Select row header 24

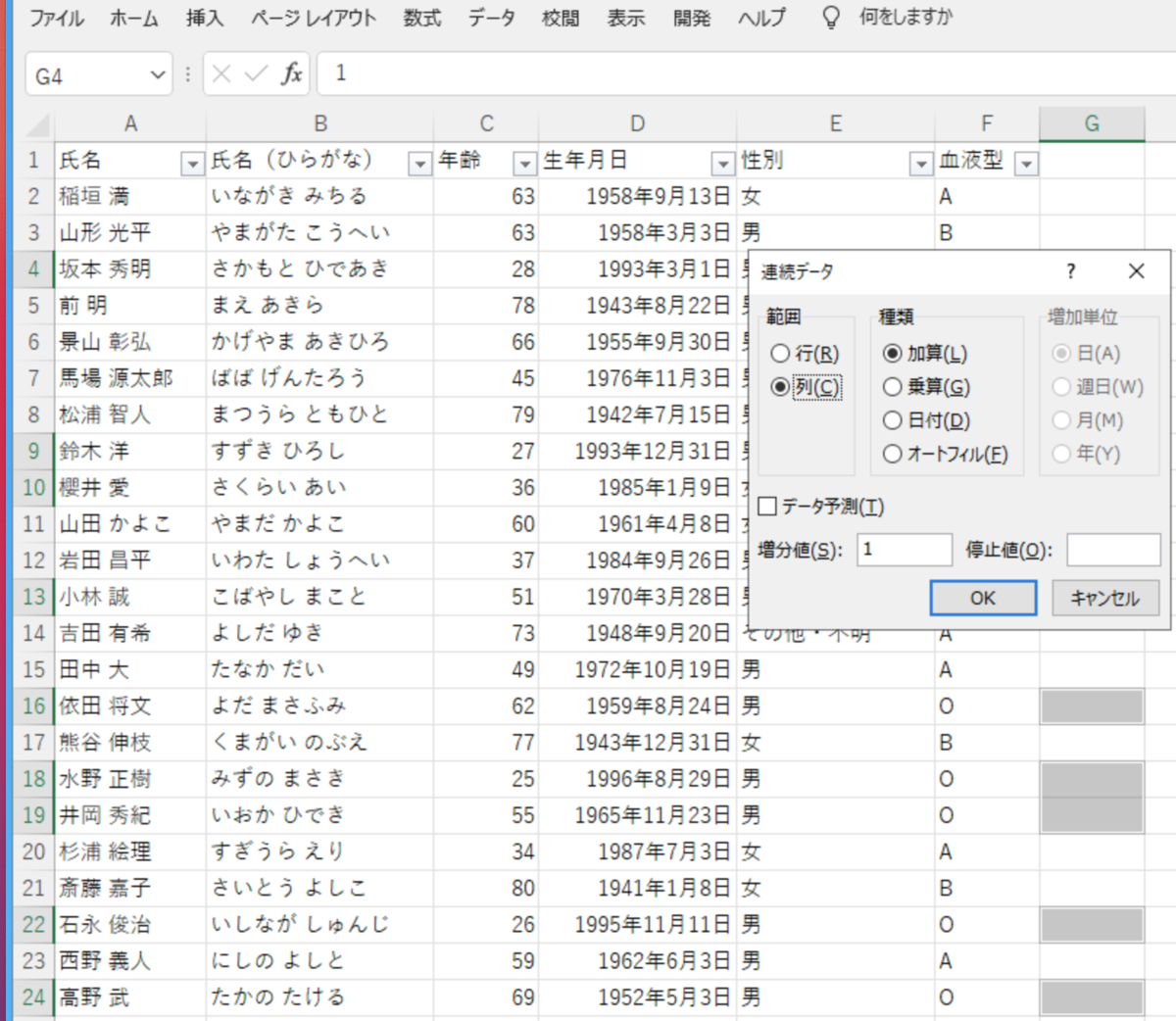pos(33,997)
